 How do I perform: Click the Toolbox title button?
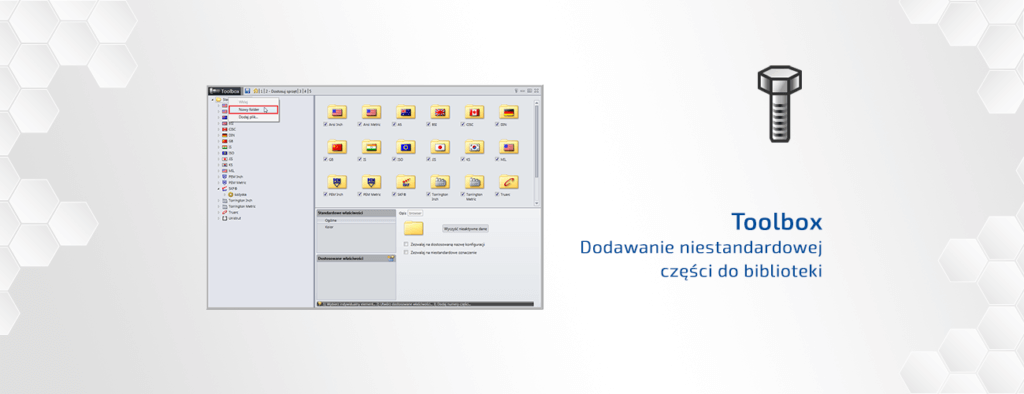pyautogui.click(x=225, y=91)
